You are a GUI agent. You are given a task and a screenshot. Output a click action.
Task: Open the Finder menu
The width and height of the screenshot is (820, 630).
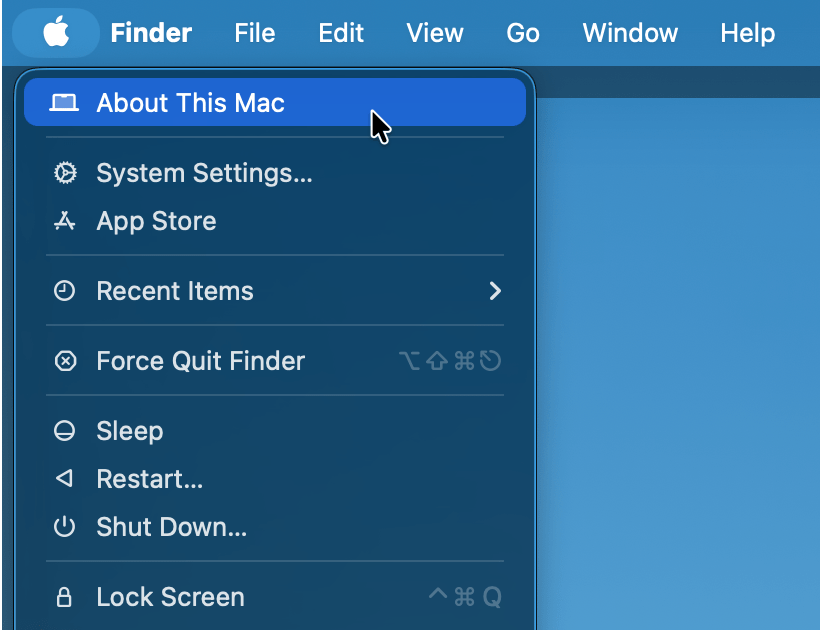(x=151, y=33)
